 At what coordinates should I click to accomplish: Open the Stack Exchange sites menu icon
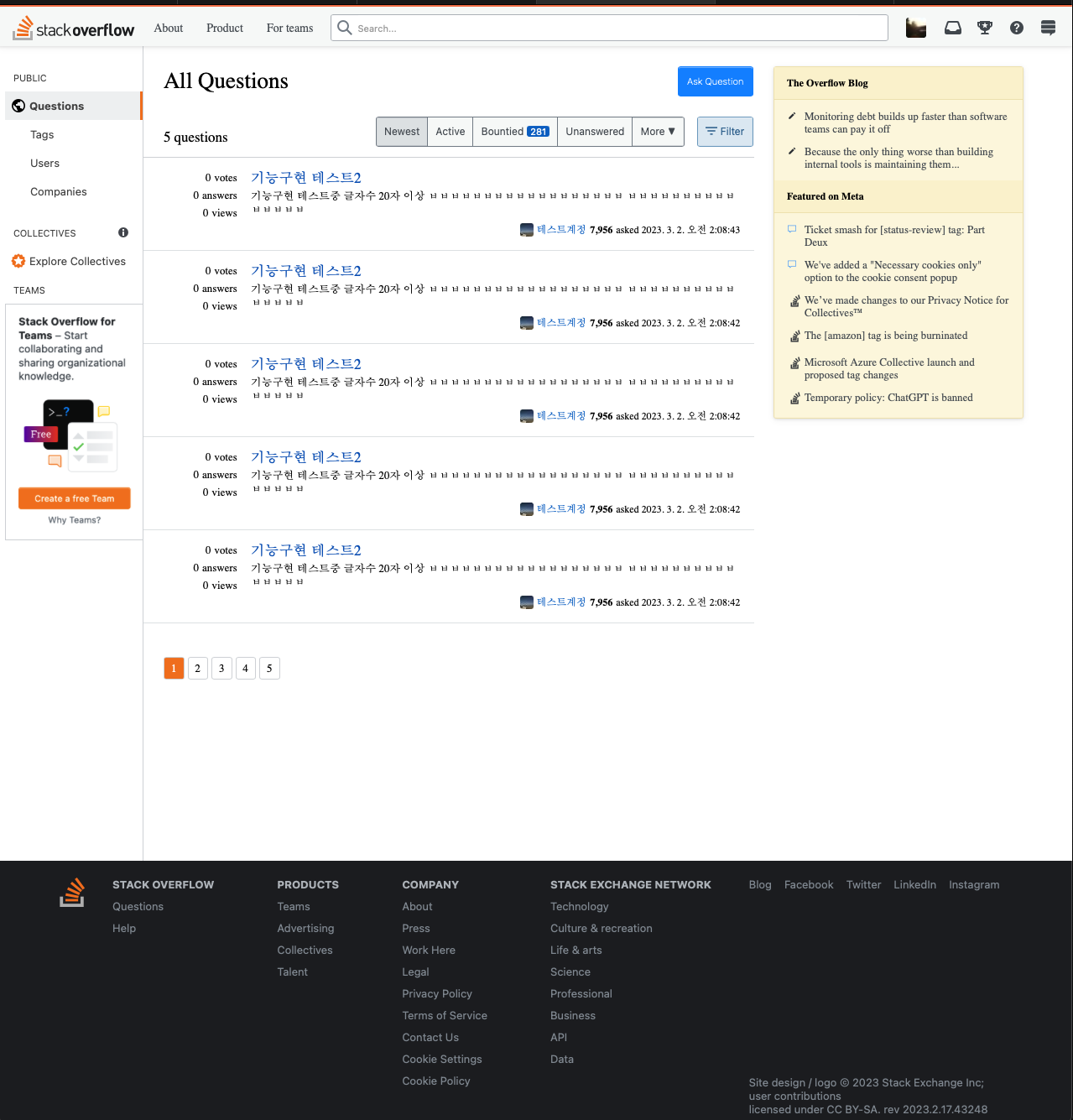click(1048, 28)
